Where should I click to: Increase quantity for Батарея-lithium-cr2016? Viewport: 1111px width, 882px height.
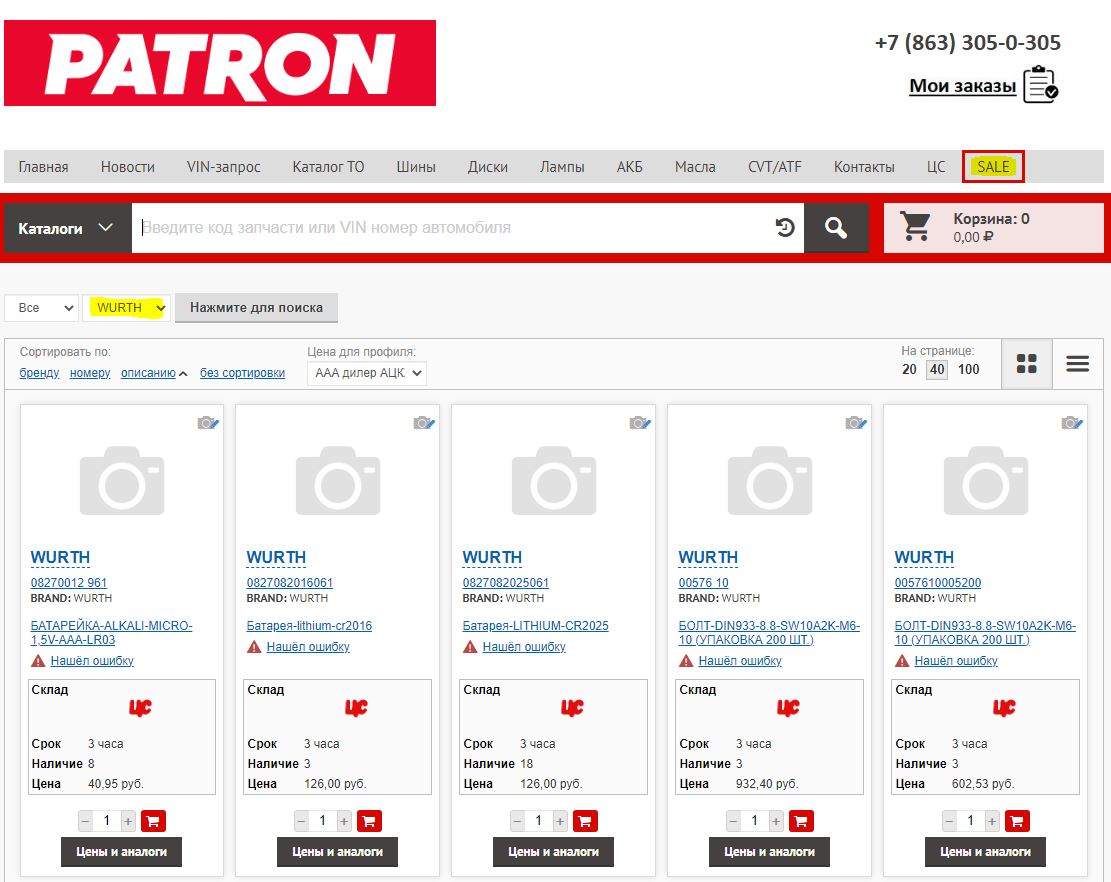[x=344, y=822]
